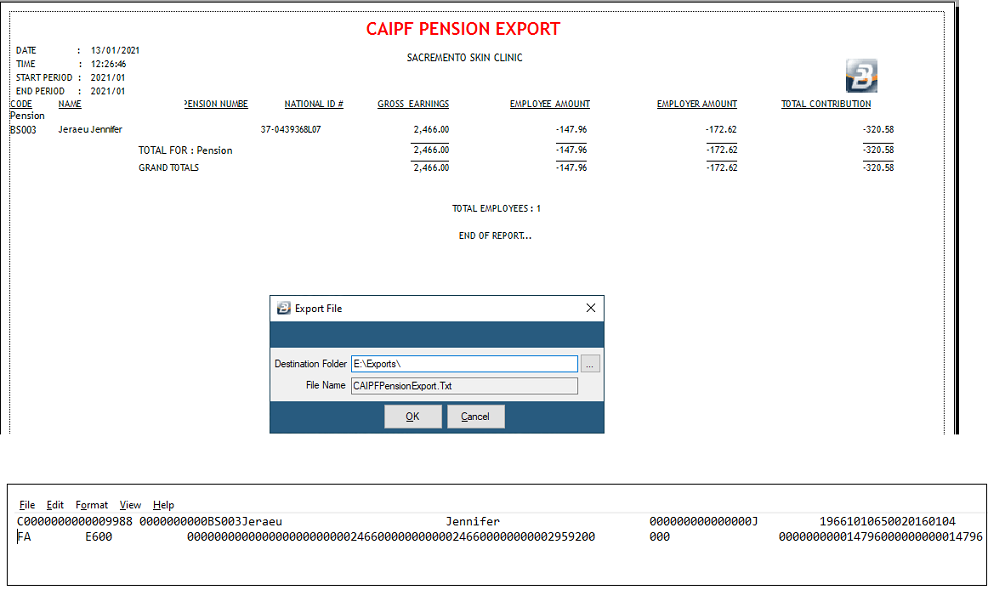Click the Pension group label under CODE
This screenshot has width=988, height=590.
point(27,116)
